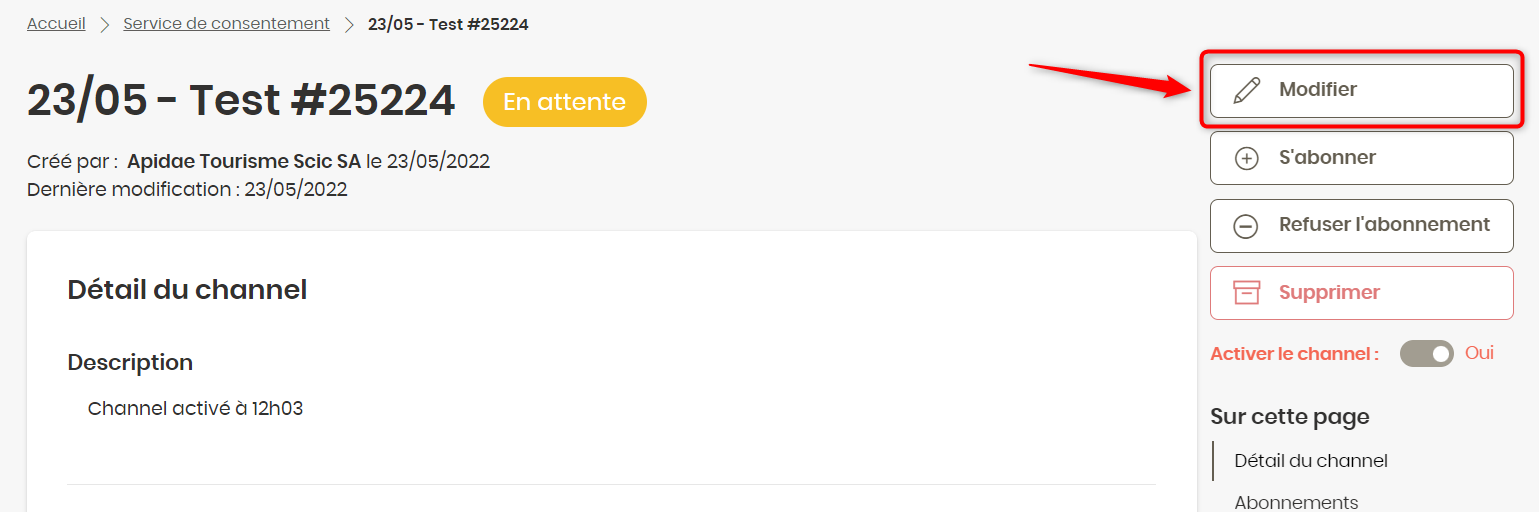Image resolution: width=1539 pixels, height=512 pixels.
Task: Click the En attente status badge
Action: click(x=565, y=102)
